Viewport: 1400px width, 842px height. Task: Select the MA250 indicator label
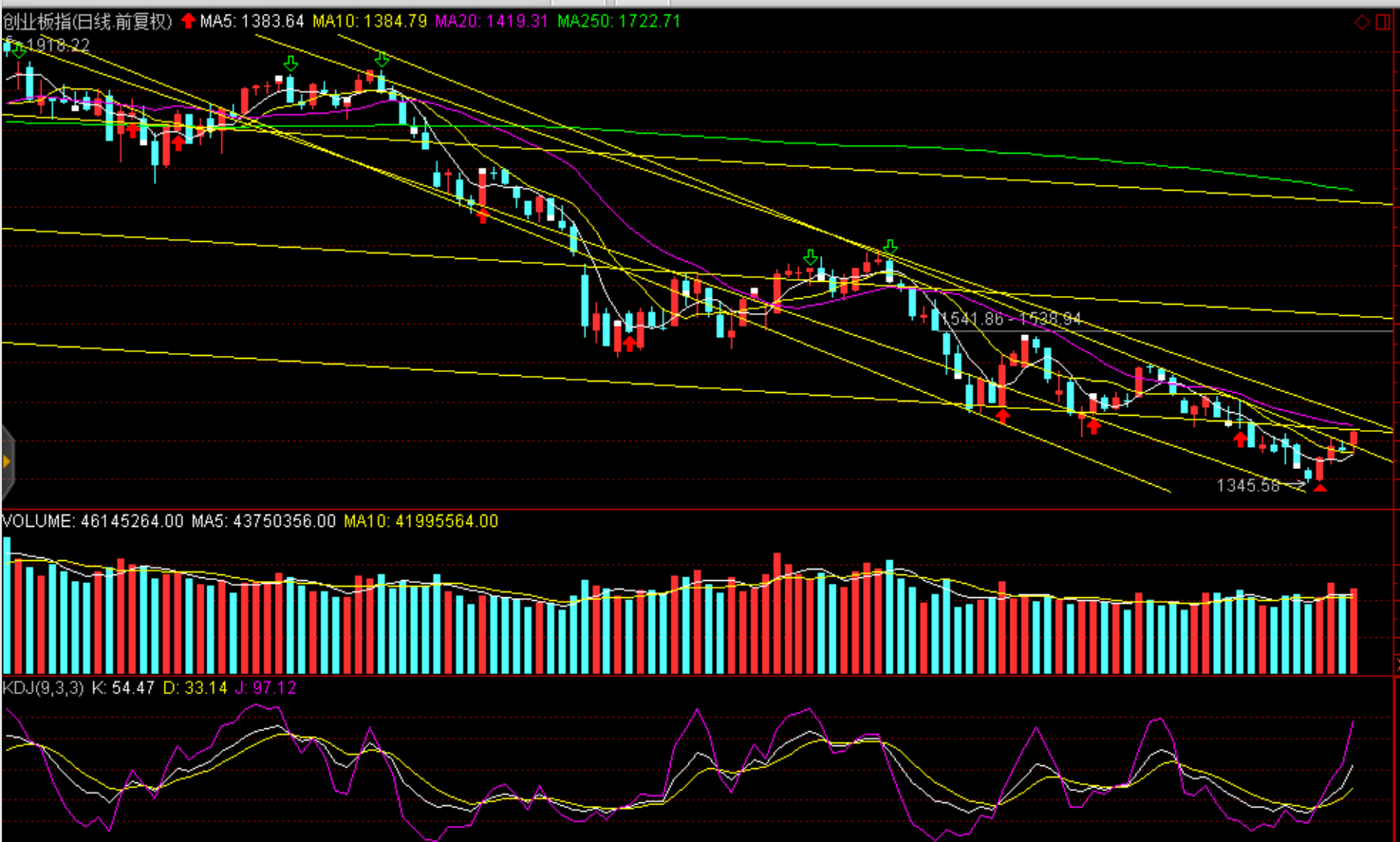click(619, 21)
